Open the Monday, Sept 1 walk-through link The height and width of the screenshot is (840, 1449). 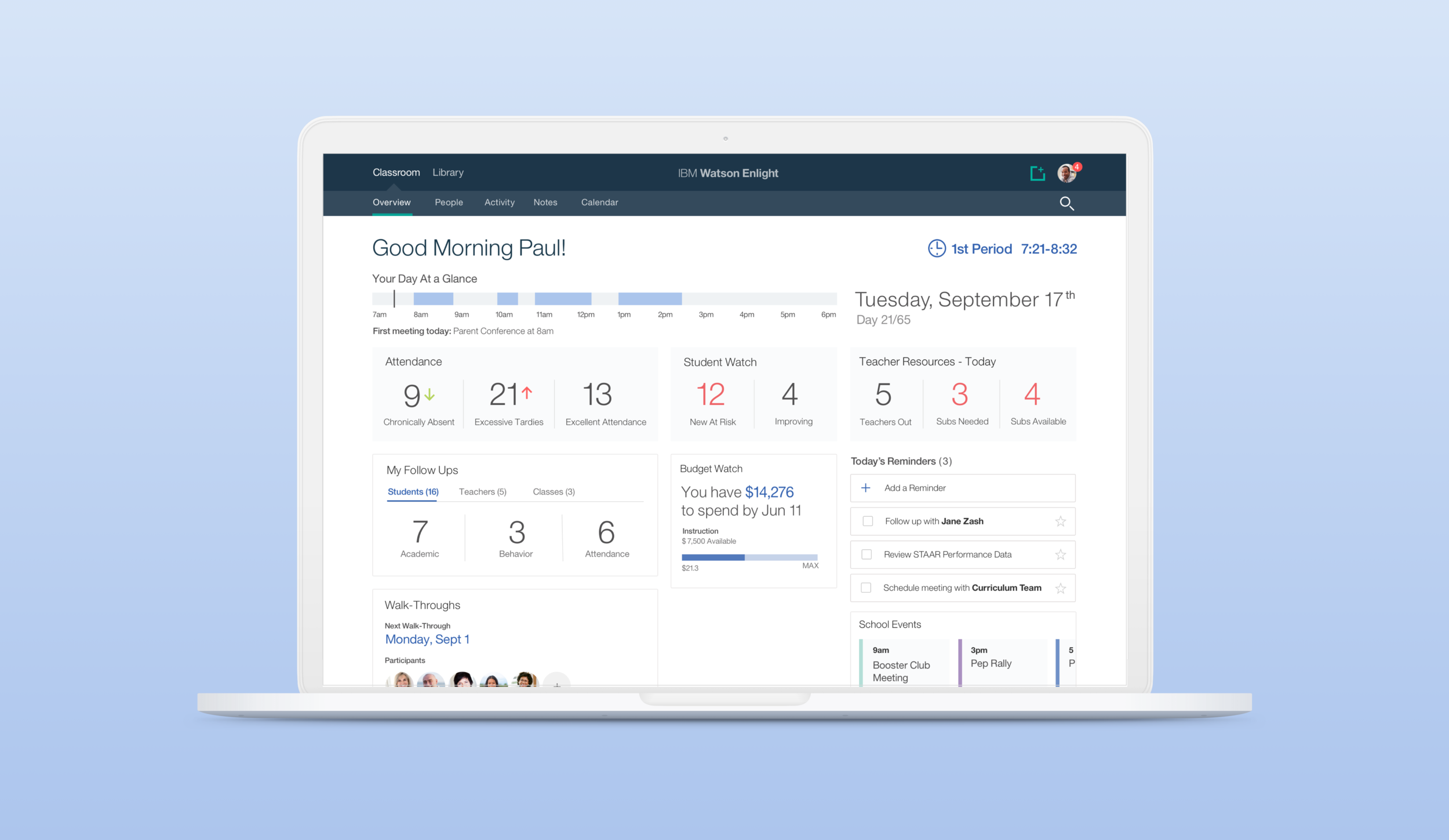pyautogui.click(x=427, y=640)
